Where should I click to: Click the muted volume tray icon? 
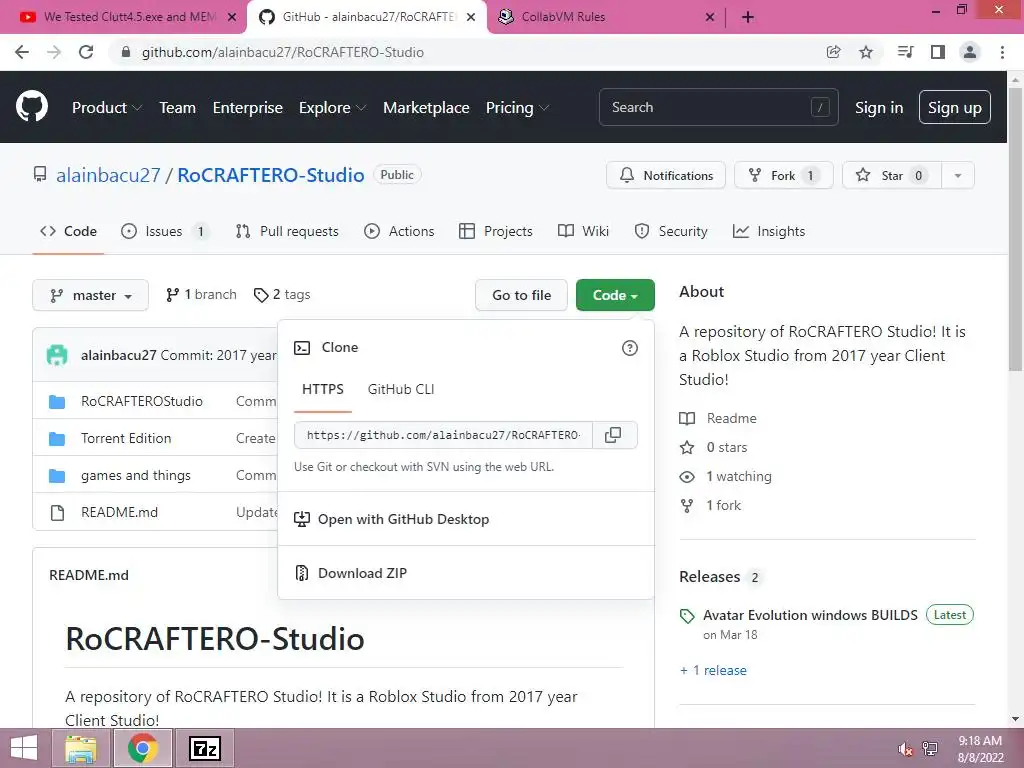(x=905, y=749)
